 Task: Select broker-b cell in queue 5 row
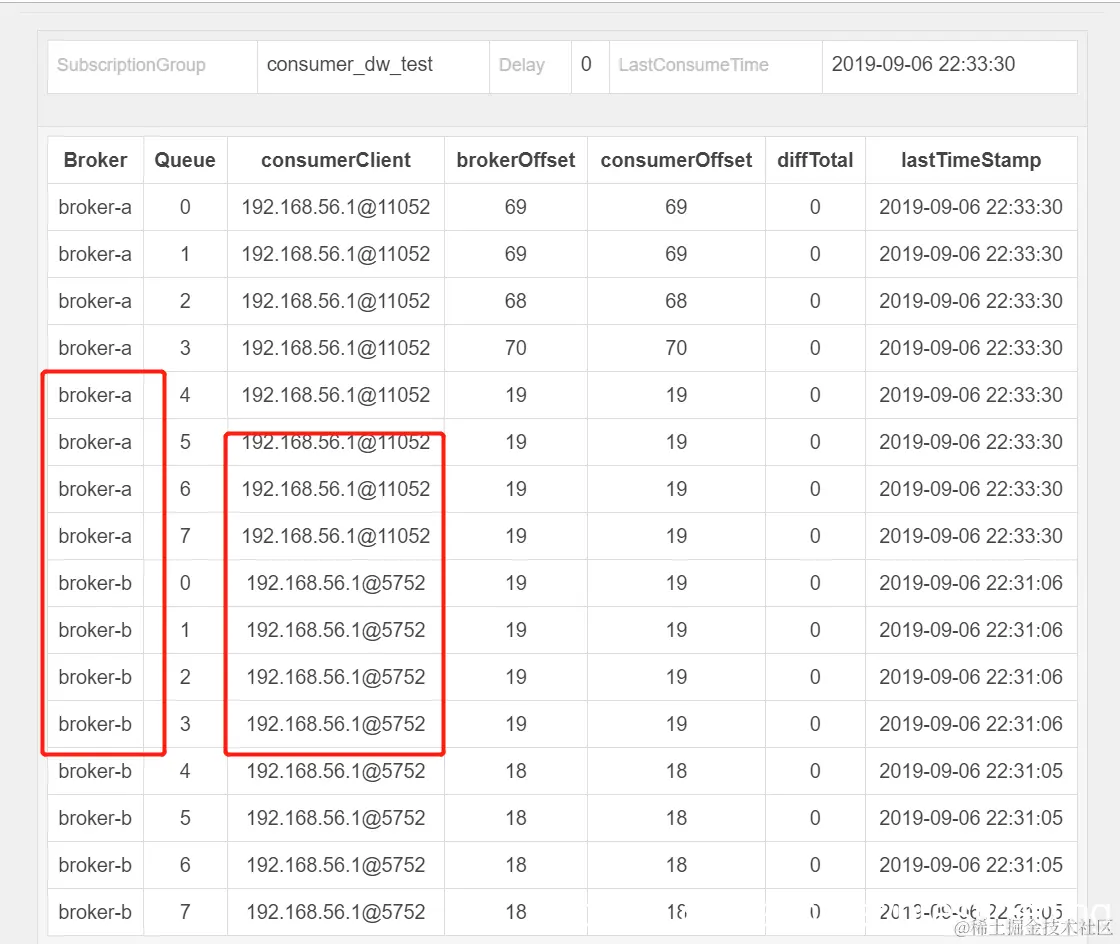95,818
